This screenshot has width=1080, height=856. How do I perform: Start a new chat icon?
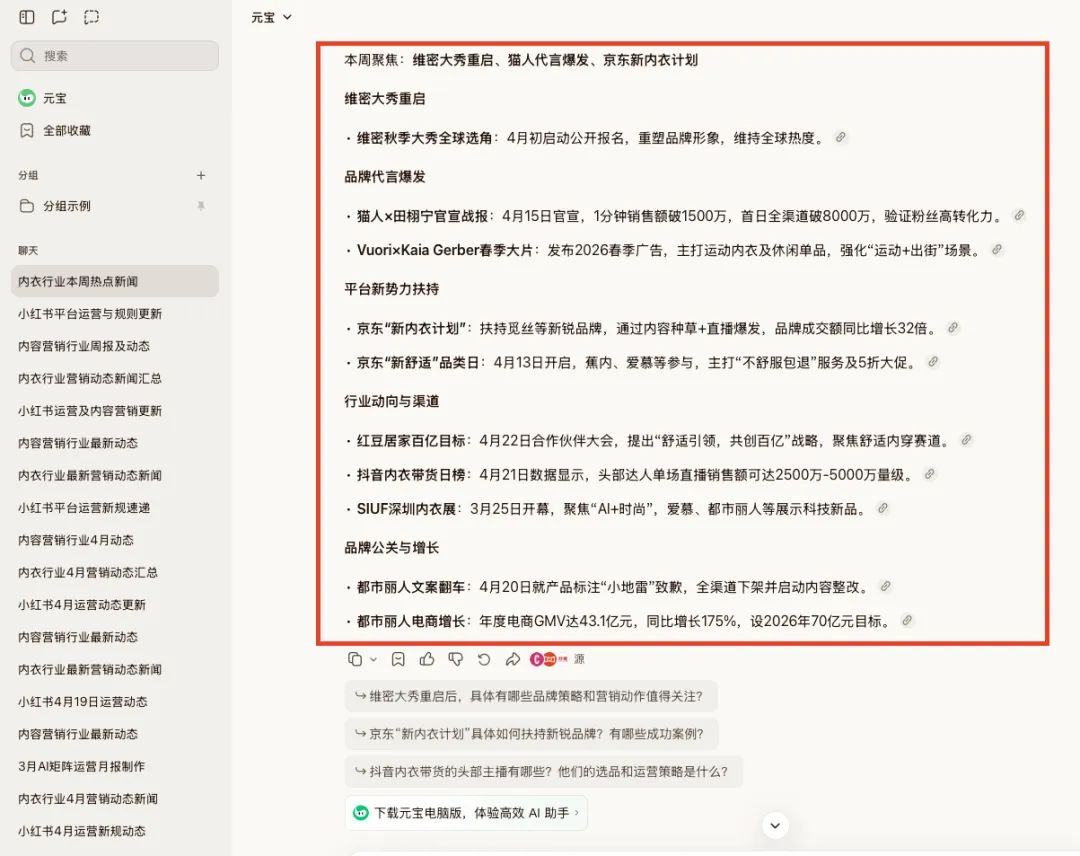click(59, 17)
